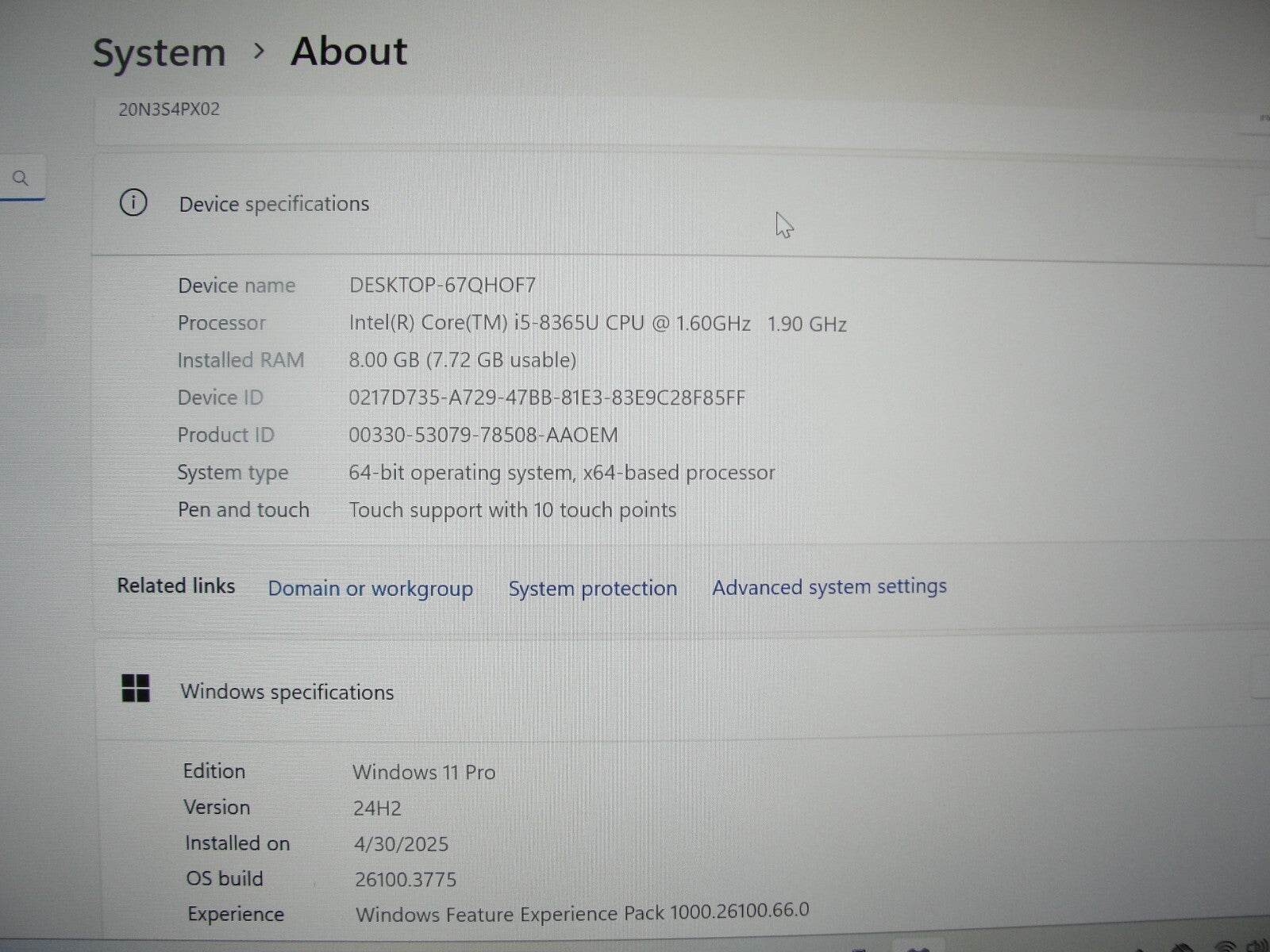Click the Device ID value text
The image size is (1270, 952).
pyautogui.click(x=548, y=397)
